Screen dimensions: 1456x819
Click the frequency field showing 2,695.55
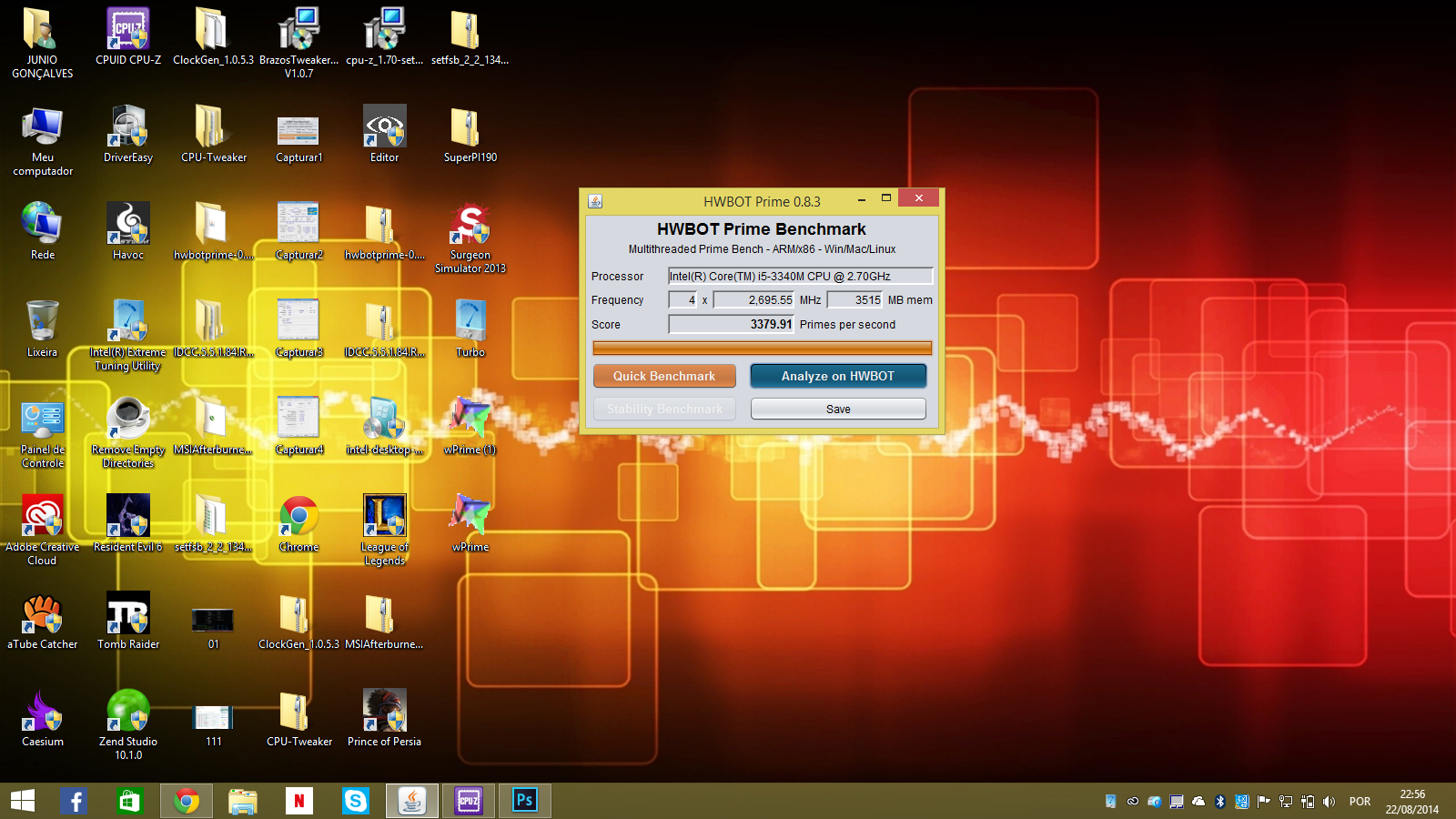click(753, 299)
